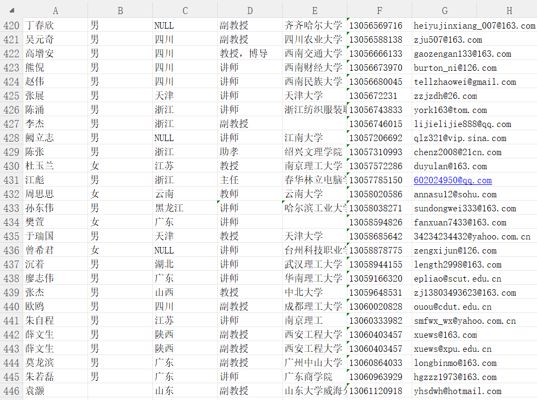Select column A header
The image size is (537, 400).
(x=55, y=11)
